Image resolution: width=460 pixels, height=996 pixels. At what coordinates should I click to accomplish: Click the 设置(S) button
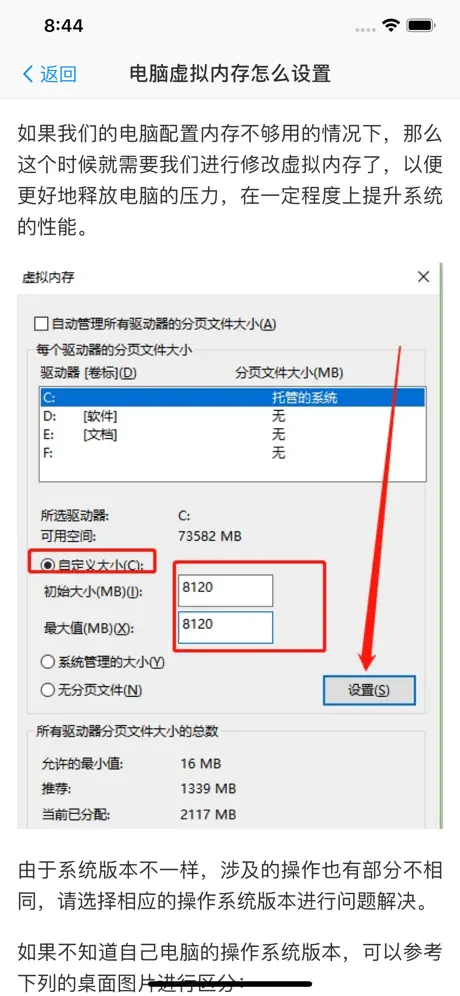369,690
